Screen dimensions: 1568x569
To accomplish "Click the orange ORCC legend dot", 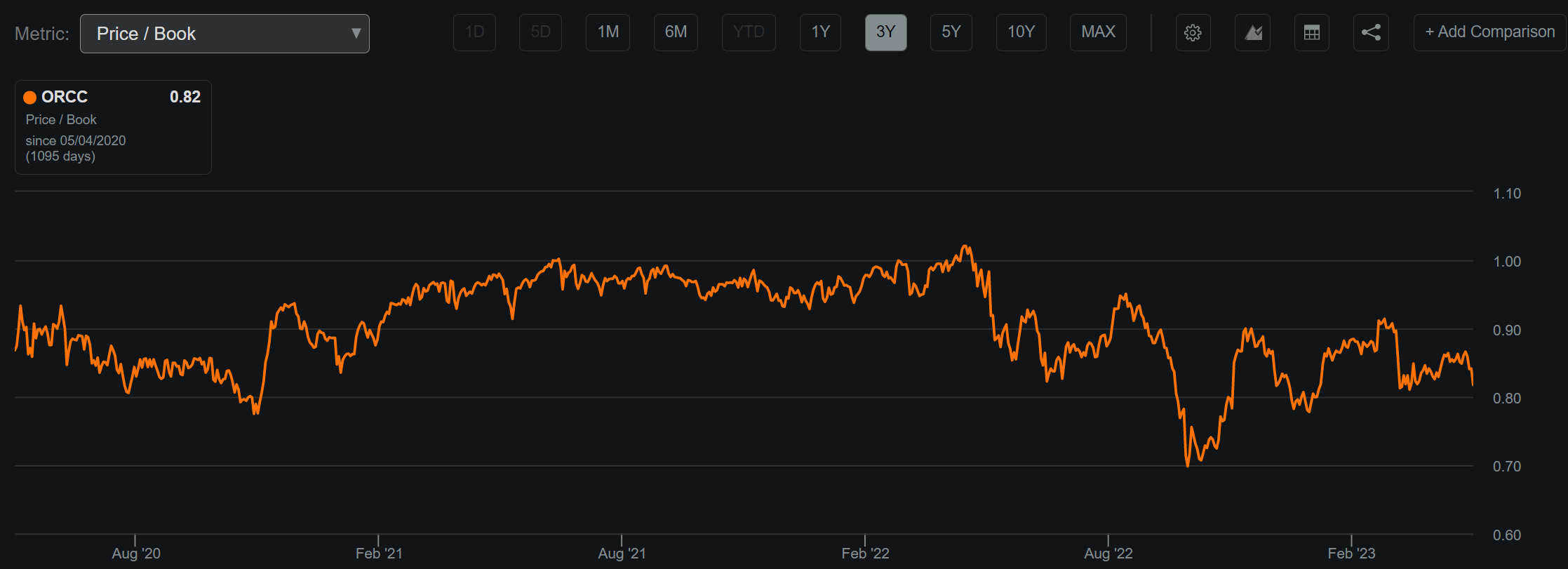I will [30, 97].
